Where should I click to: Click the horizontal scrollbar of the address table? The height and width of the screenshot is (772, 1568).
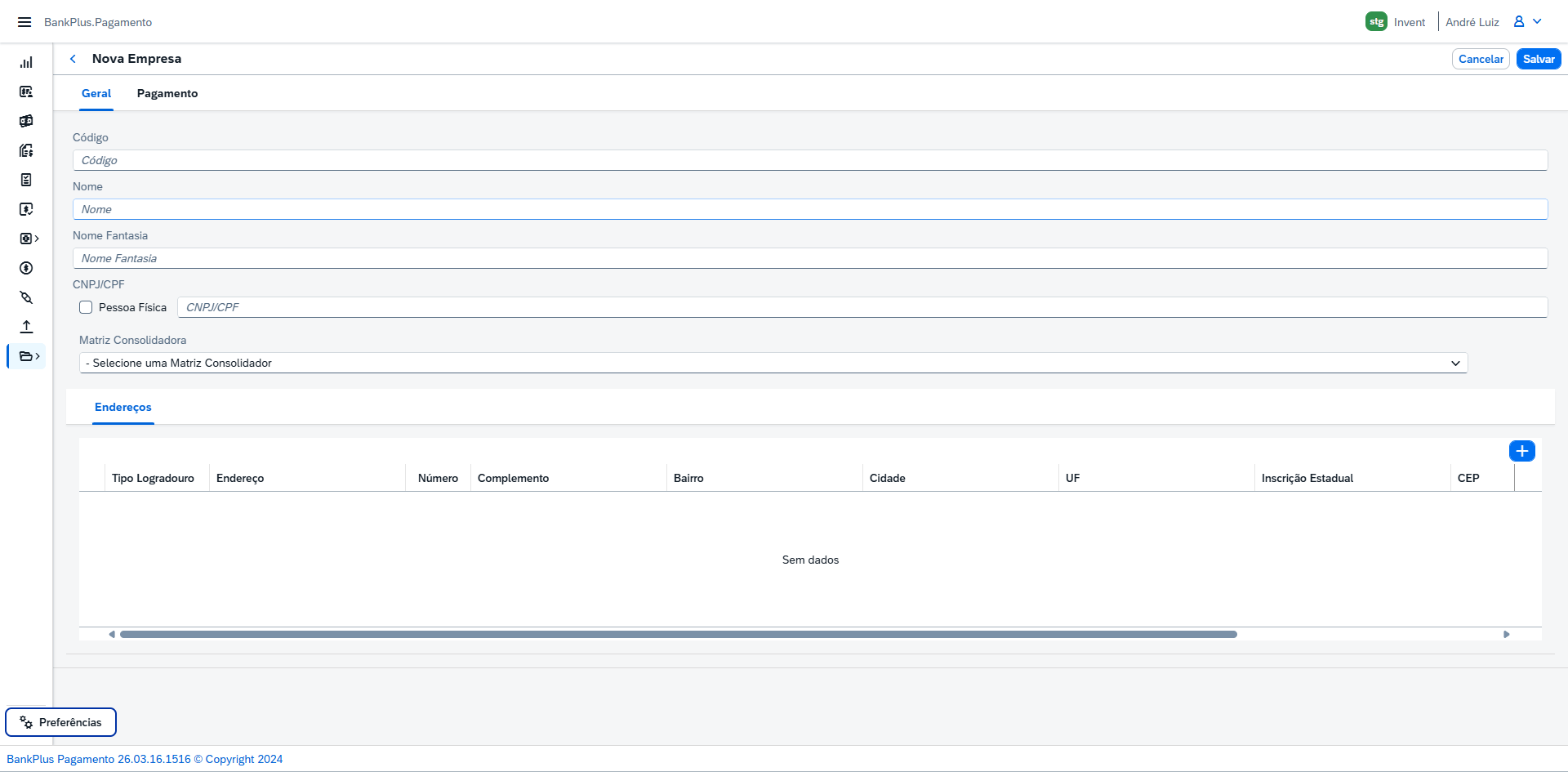[x=678, y=634]
